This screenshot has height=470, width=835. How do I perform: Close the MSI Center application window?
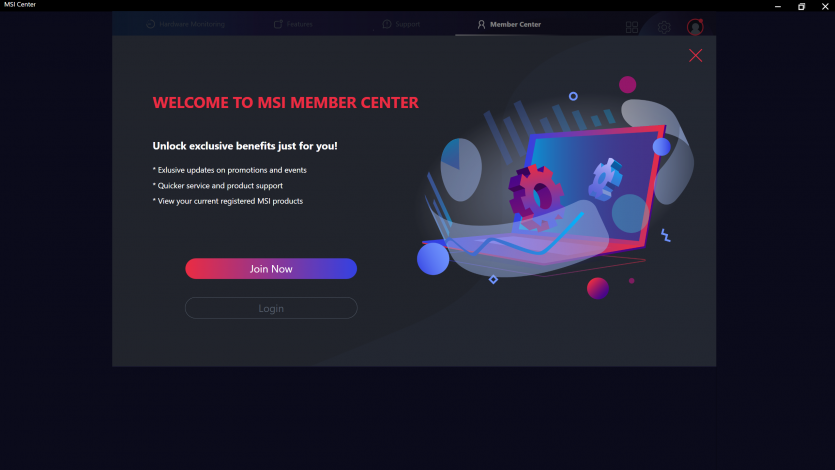click(825, 6)
